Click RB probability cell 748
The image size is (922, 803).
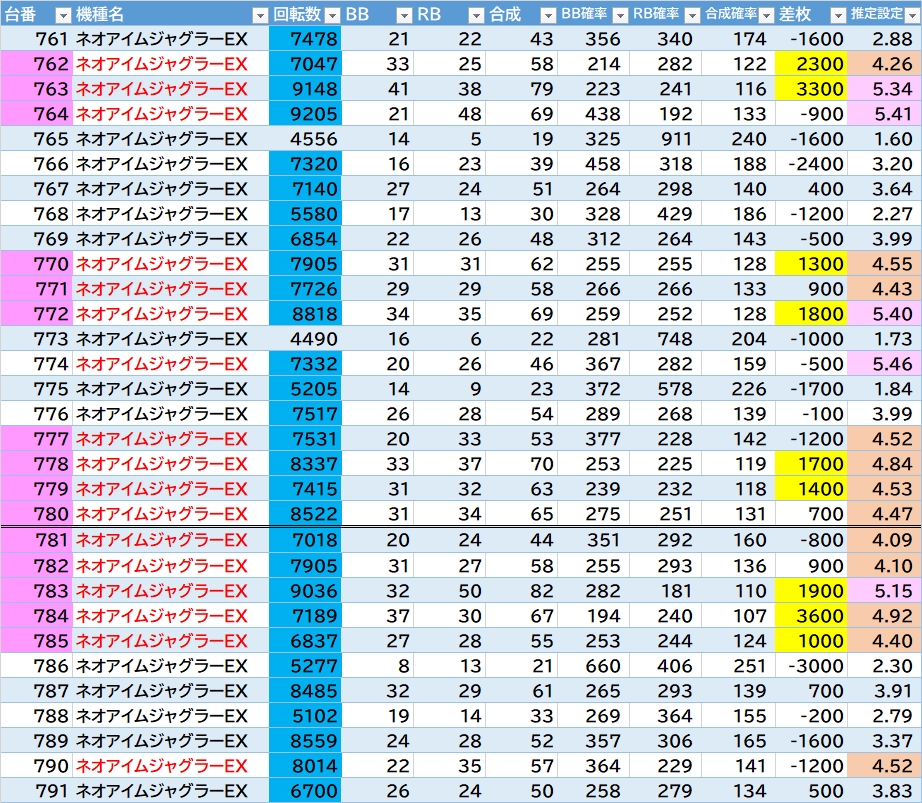click(666, 339)
